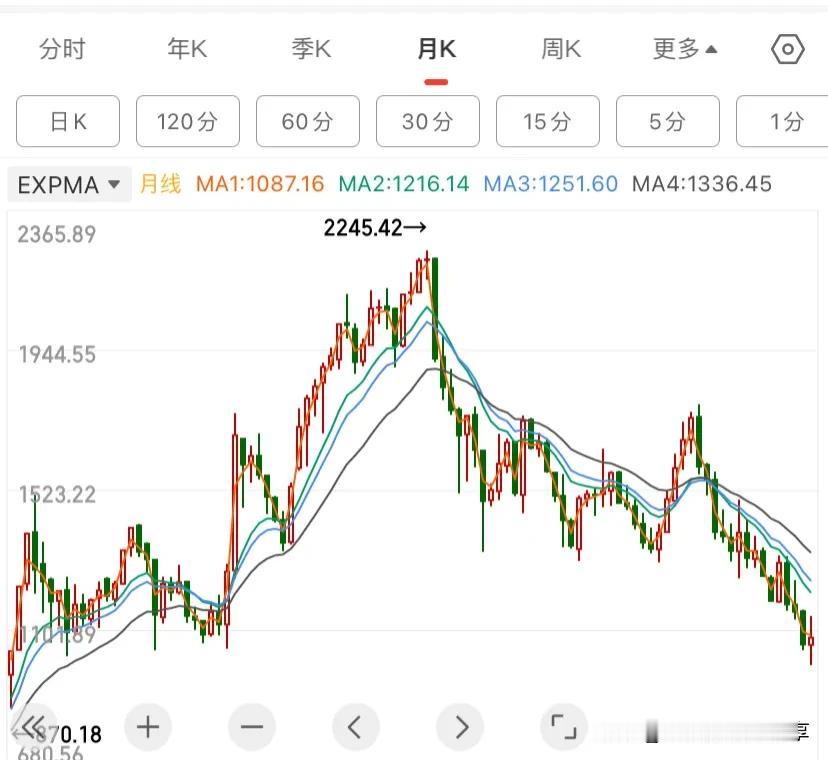Zoom out chart with minus button
Screen dimensions: 828x760
point(252,727)
